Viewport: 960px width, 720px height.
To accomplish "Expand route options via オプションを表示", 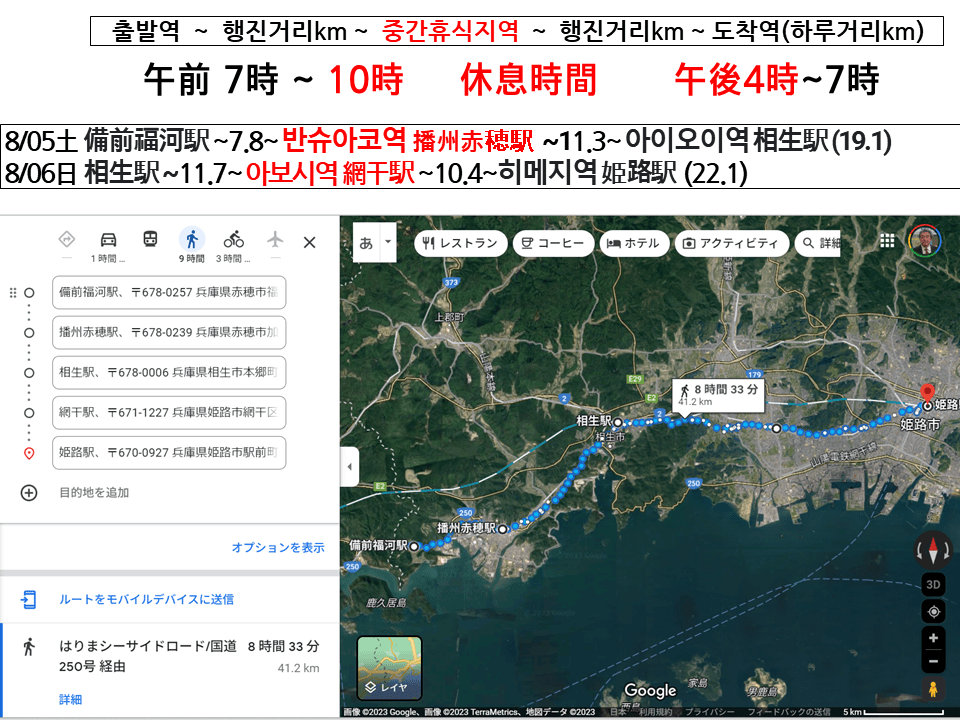I will coord(278,547).
